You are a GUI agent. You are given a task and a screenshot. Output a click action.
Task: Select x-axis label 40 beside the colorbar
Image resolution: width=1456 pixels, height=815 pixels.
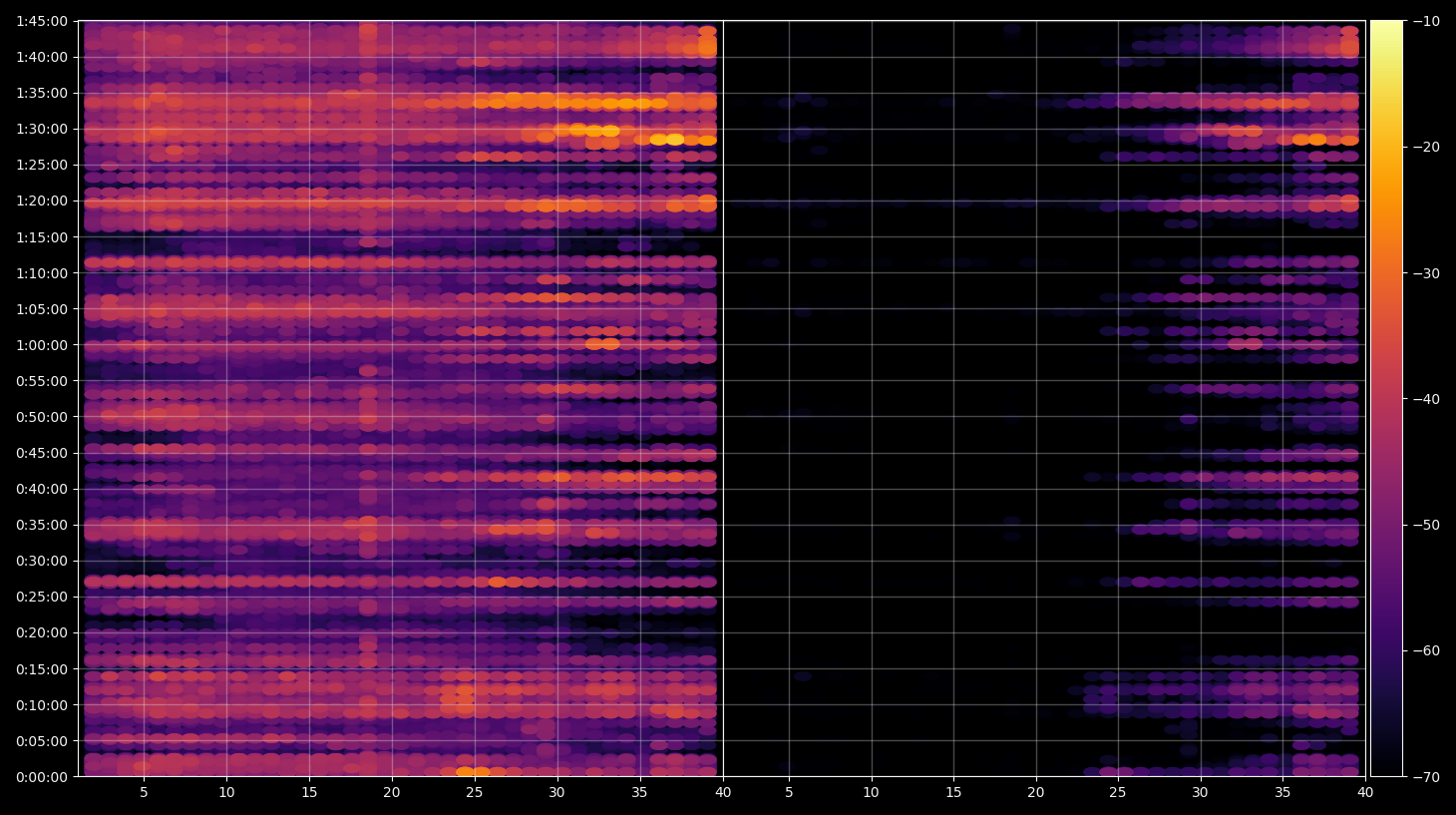pos(1365,793)
